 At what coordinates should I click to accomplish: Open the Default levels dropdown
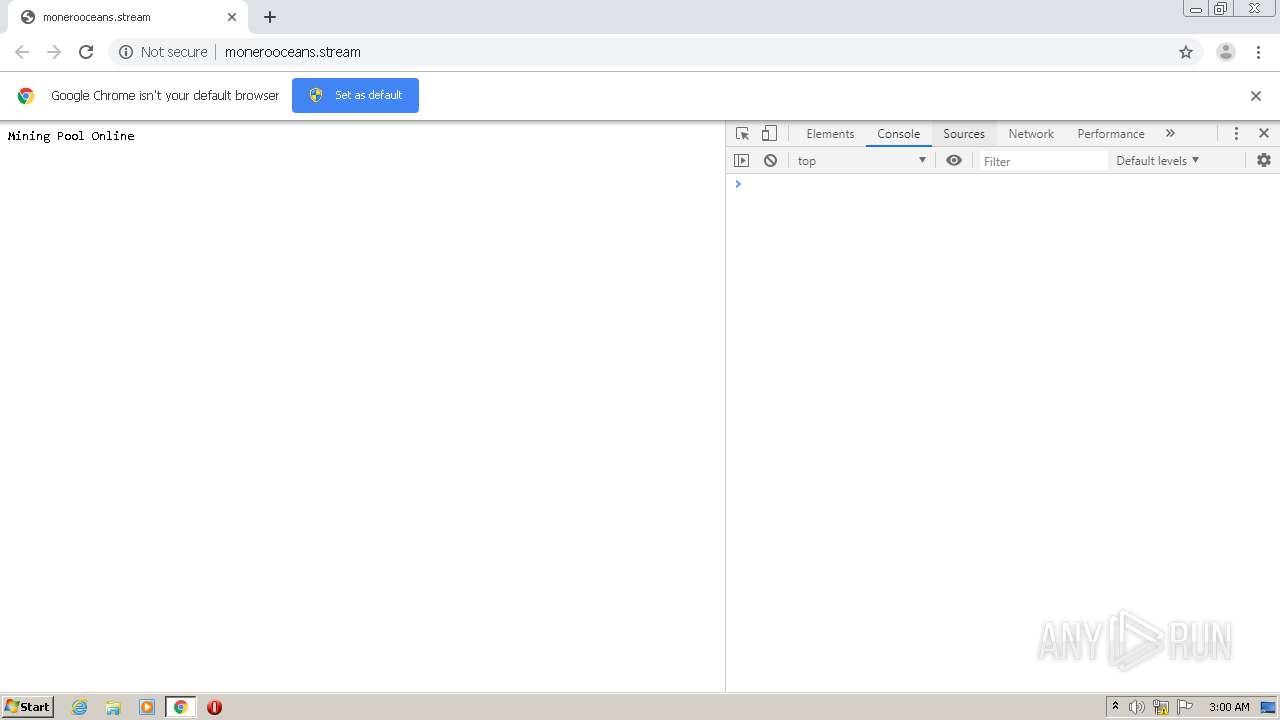(x=1157, y=161)
